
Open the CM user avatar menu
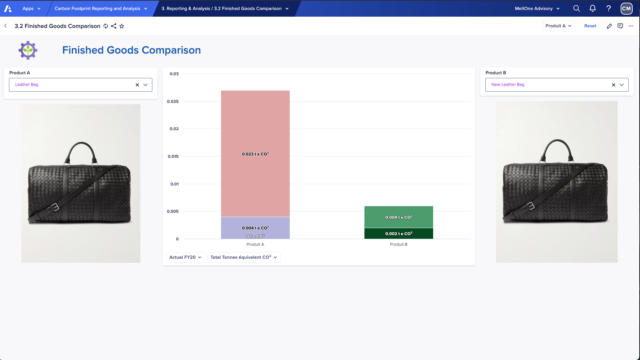point(626,8)
